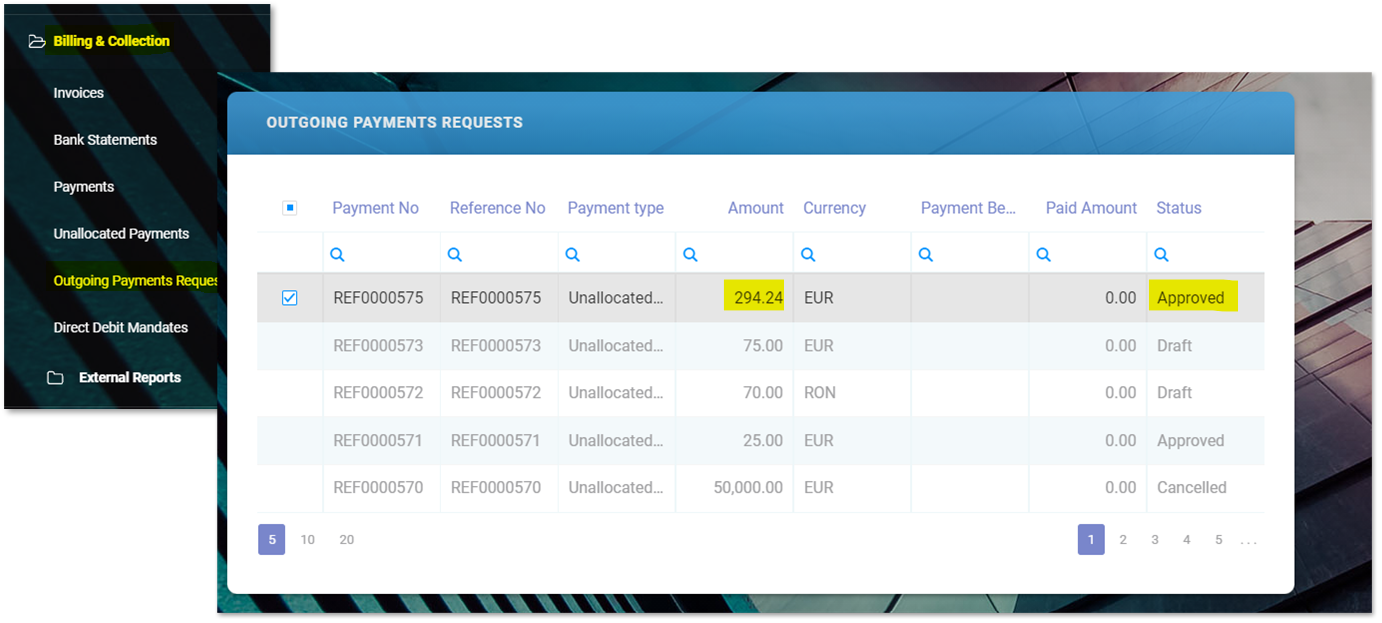Click the search icon under Payment No column

pyautogui.click(x=337, y=255)
